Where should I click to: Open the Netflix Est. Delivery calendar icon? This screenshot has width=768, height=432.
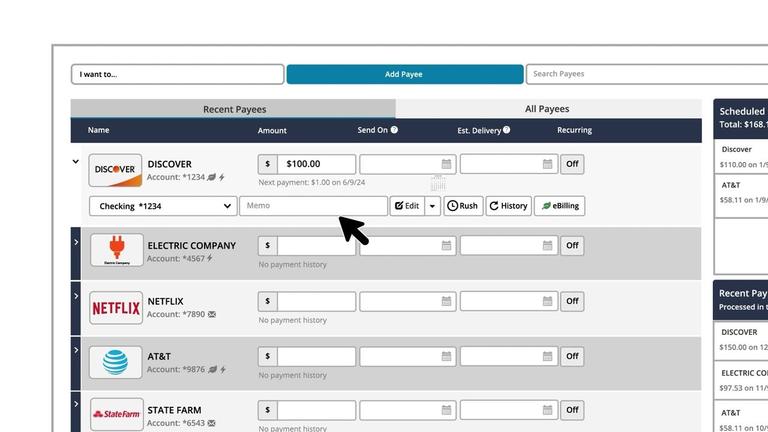[548, 301]
